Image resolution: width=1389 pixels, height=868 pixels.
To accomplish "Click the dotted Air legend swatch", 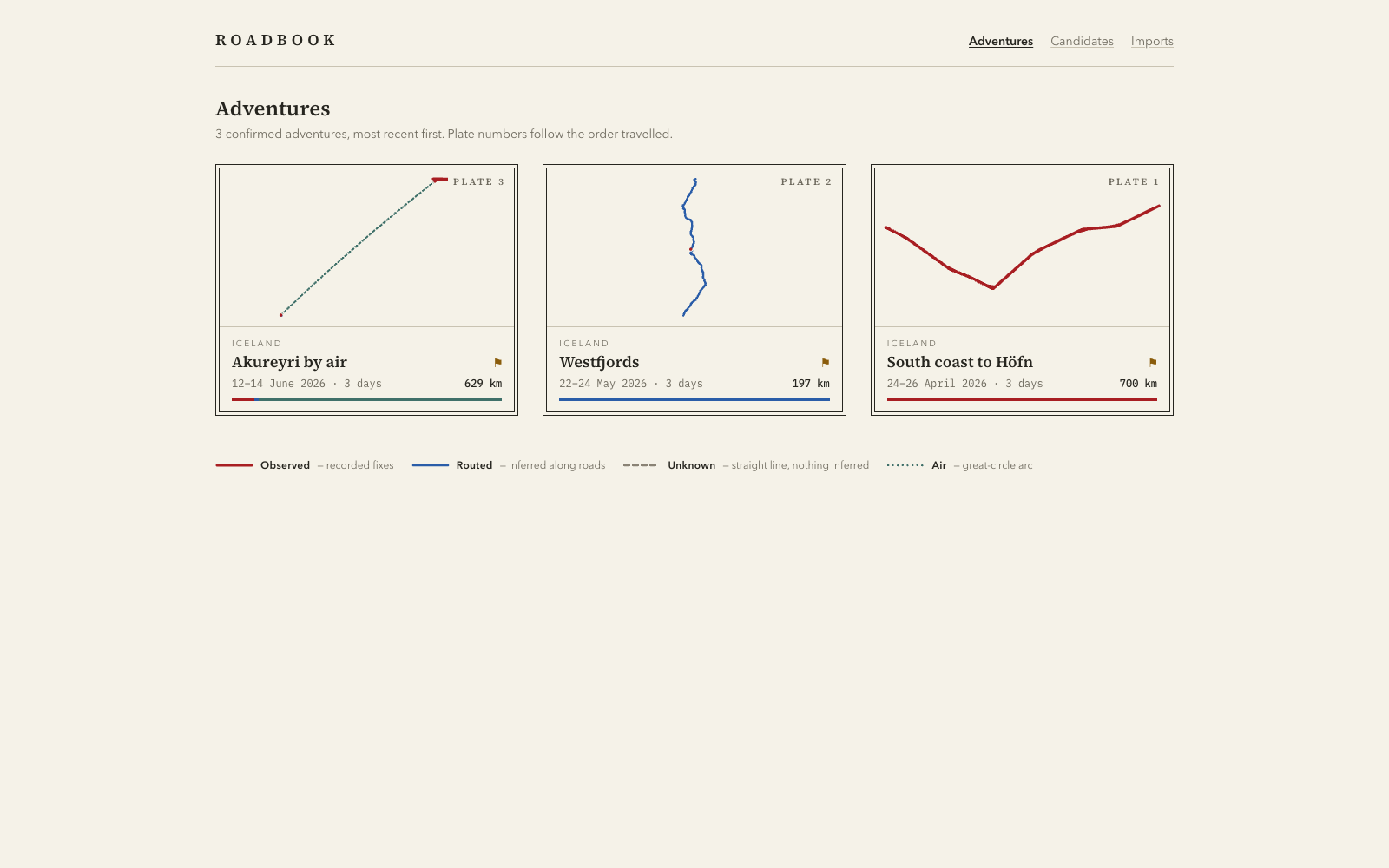I will (905, 465).
